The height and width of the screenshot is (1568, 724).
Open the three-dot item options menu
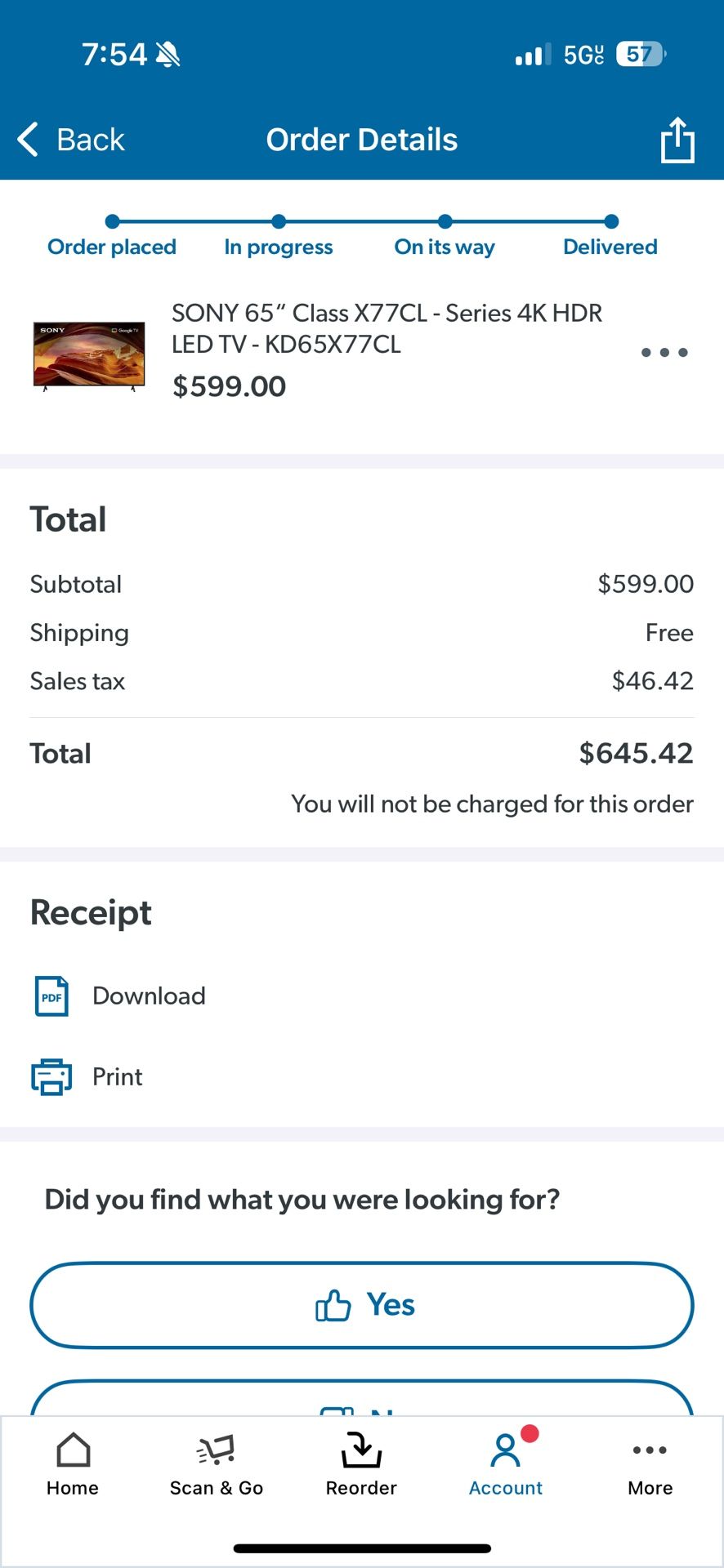664,353
